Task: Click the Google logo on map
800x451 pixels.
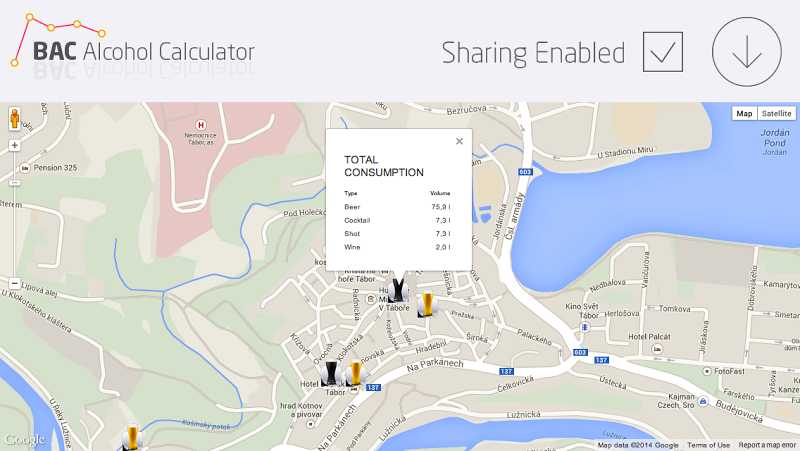Action: click(x=25, y=439)
